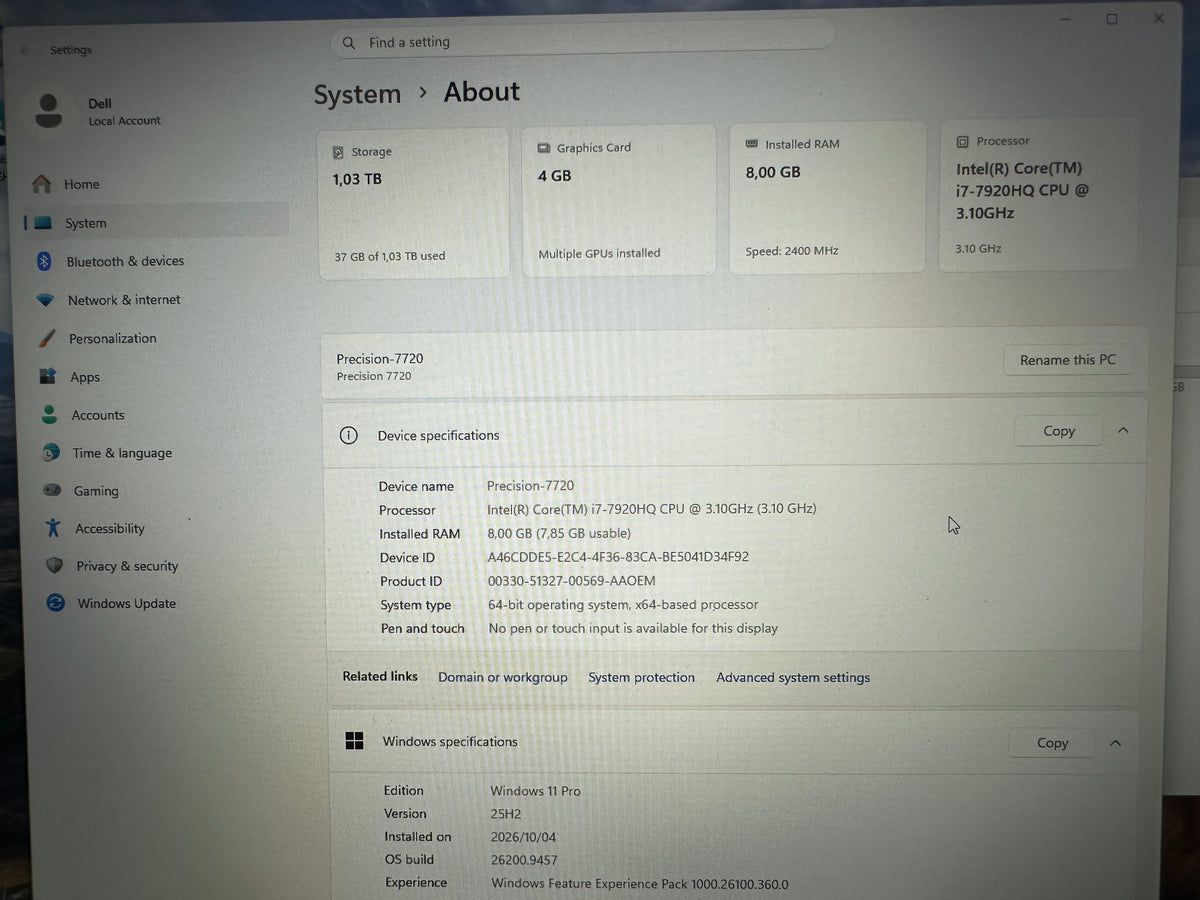
Task: Open Network & internet wifi icon
Action: (45, 300)
